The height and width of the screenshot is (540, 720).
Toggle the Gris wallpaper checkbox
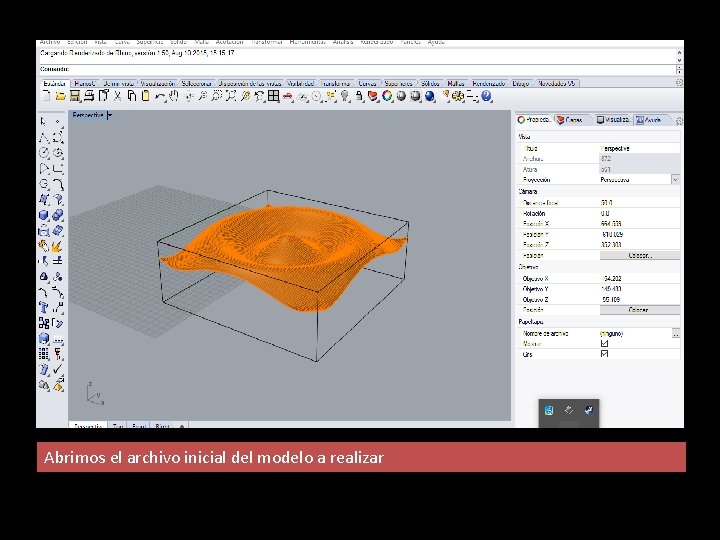(604, 354)
